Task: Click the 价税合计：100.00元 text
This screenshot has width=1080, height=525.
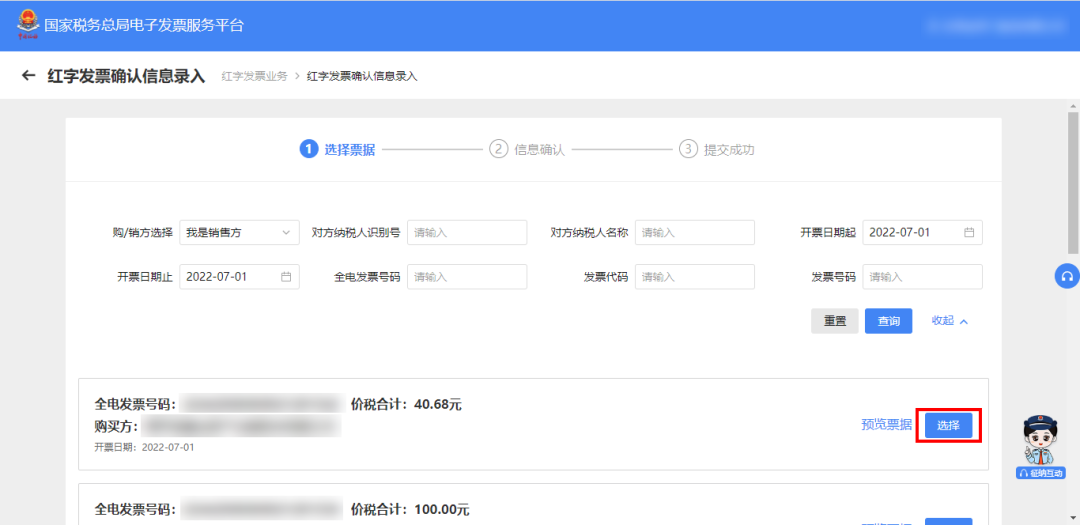Action: (410, 511)
